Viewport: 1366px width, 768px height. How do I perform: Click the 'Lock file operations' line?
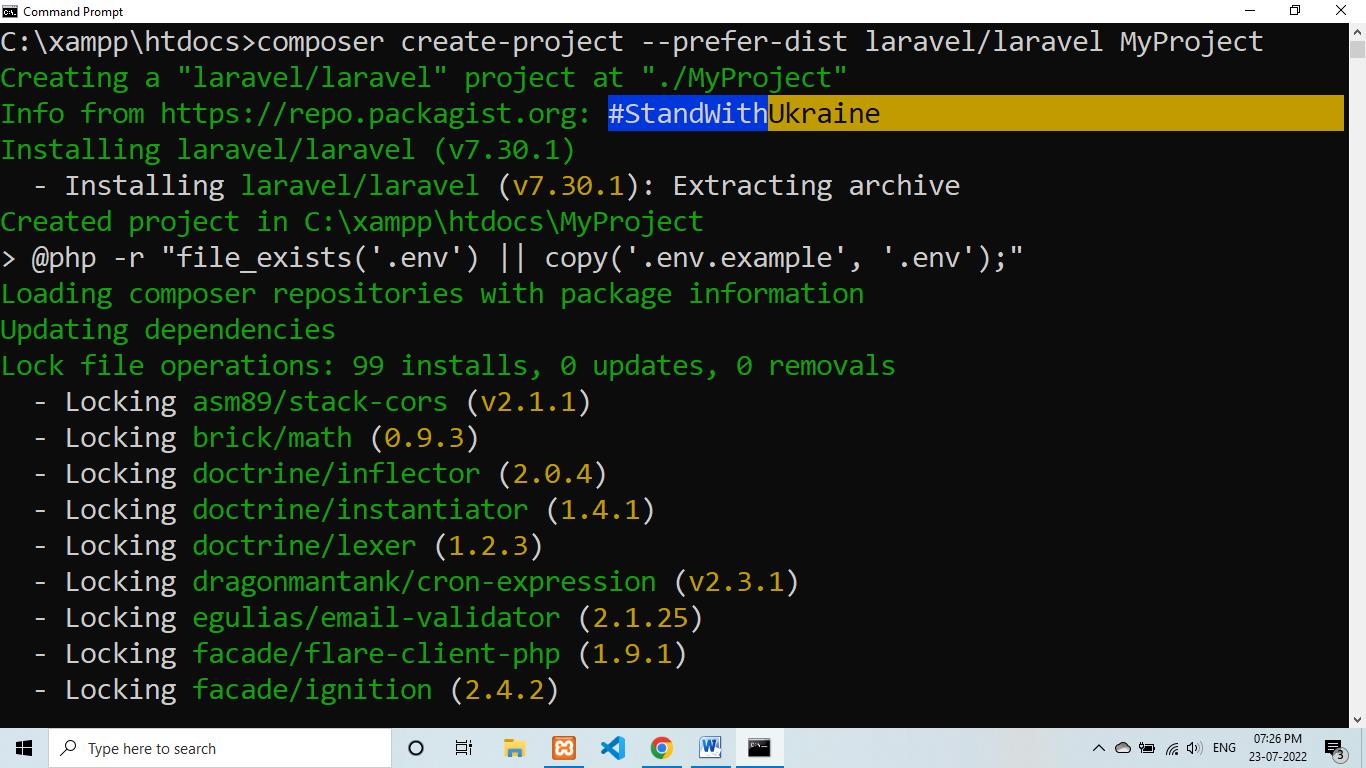[x=448, y=366]
